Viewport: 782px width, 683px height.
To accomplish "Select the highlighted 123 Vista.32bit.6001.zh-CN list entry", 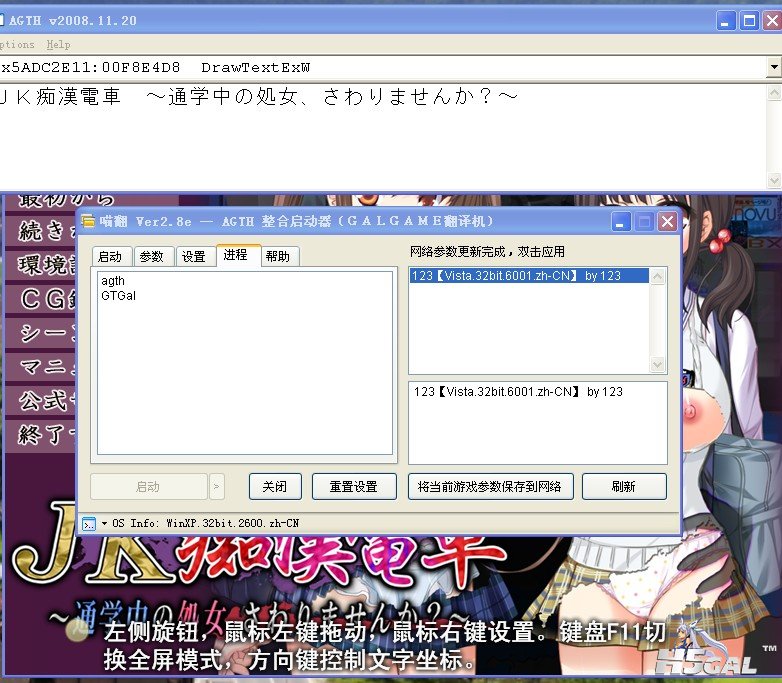I will 529,276.
